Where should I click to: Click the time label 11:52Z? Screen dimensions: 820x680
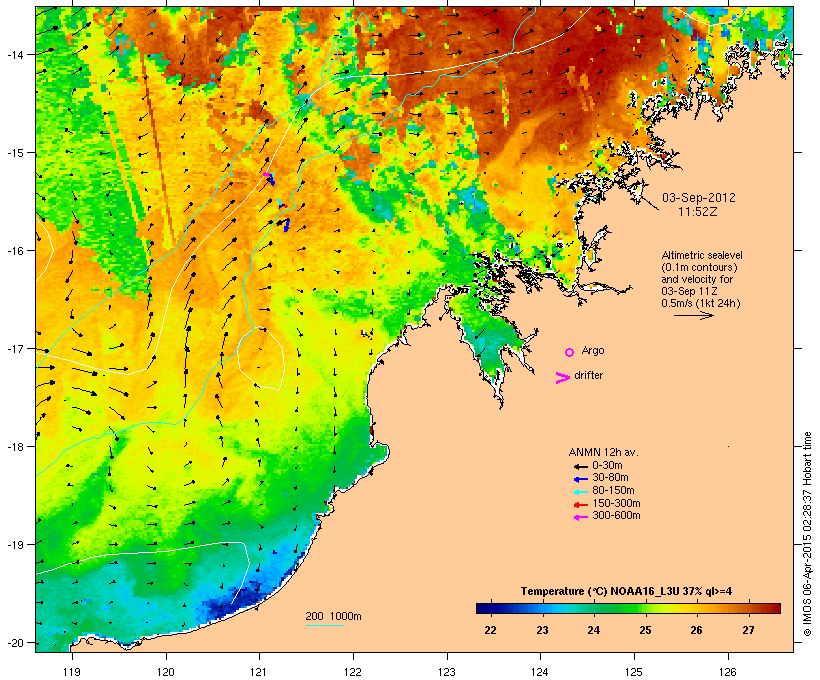pyautogui.click(x=698, y=212)
